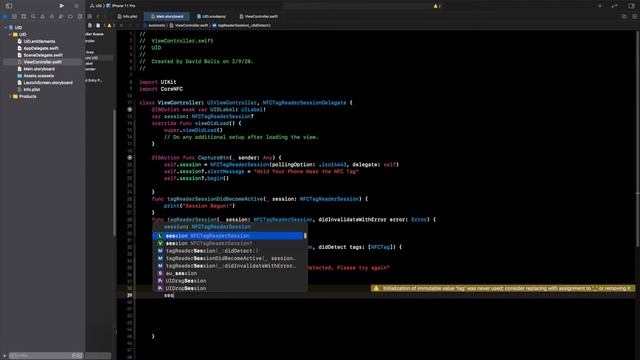Open UID.entitlements in the navigator
Screen dimensions: 640x360
pyautogui.click(x=36, y=41)
